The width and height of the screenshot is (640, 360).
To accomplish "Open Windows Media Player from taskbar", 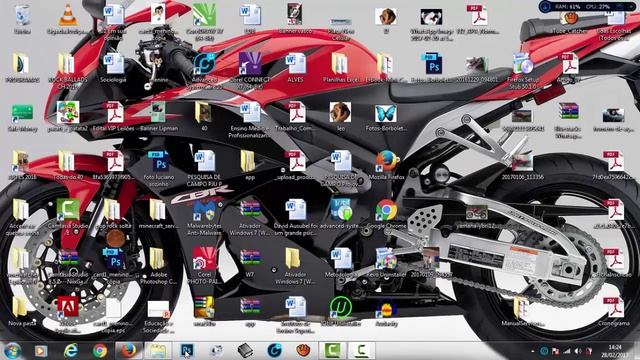I will click(x=40, y=351).
